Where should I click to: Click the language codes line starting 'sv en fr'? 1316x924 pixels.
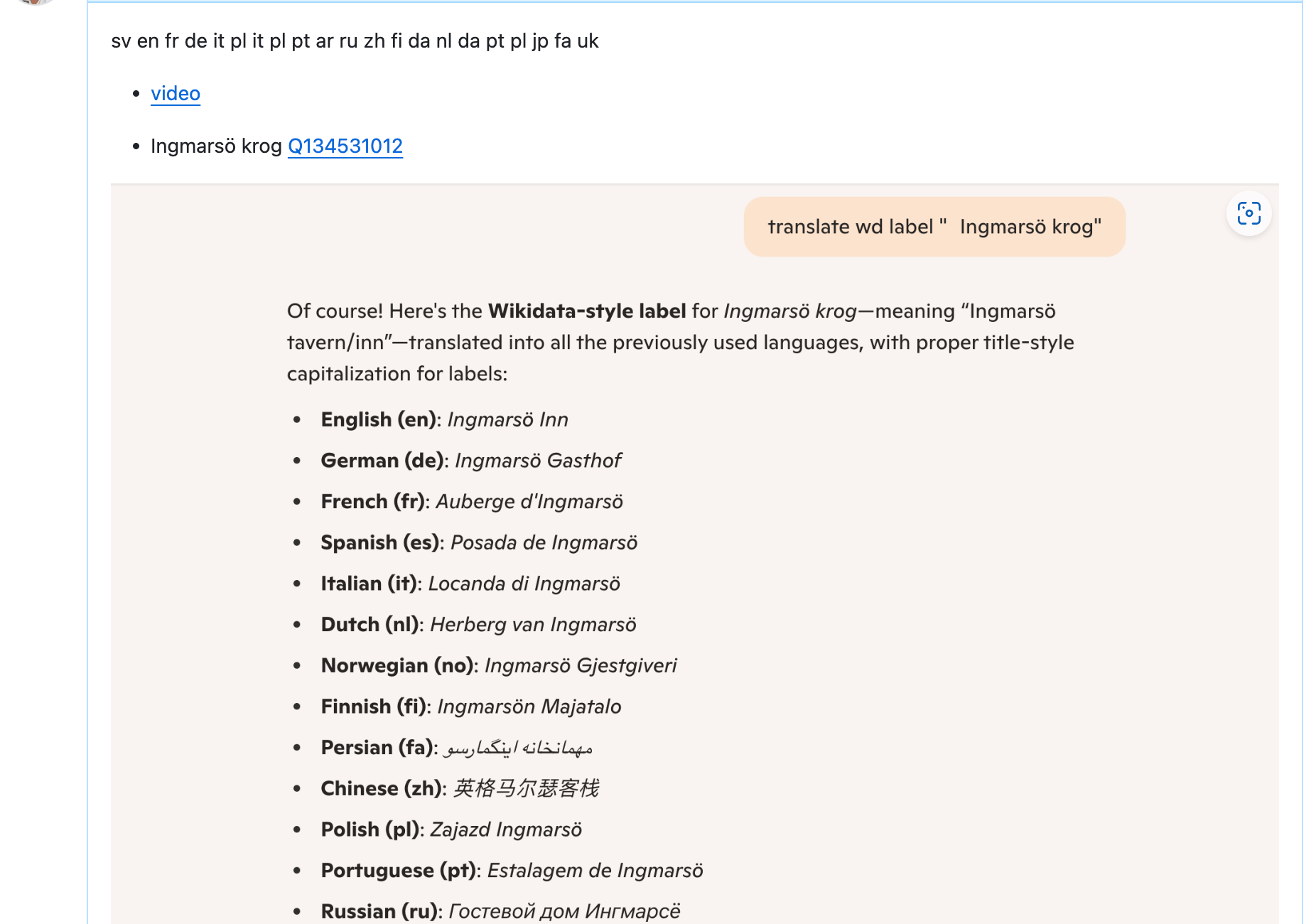pyautogui.click(x=355, y=41)
